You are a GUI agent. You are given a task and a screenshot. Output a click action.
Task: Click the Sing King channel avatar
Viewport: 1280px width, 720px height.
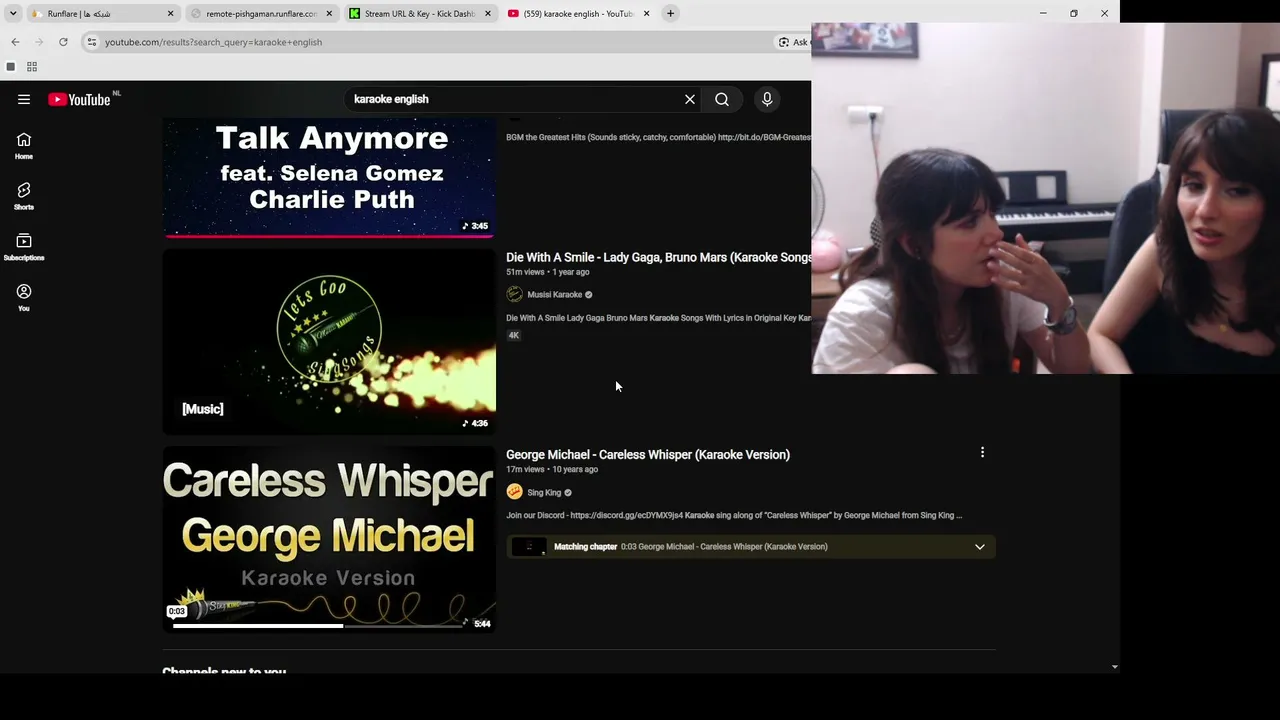click(514, 492)
